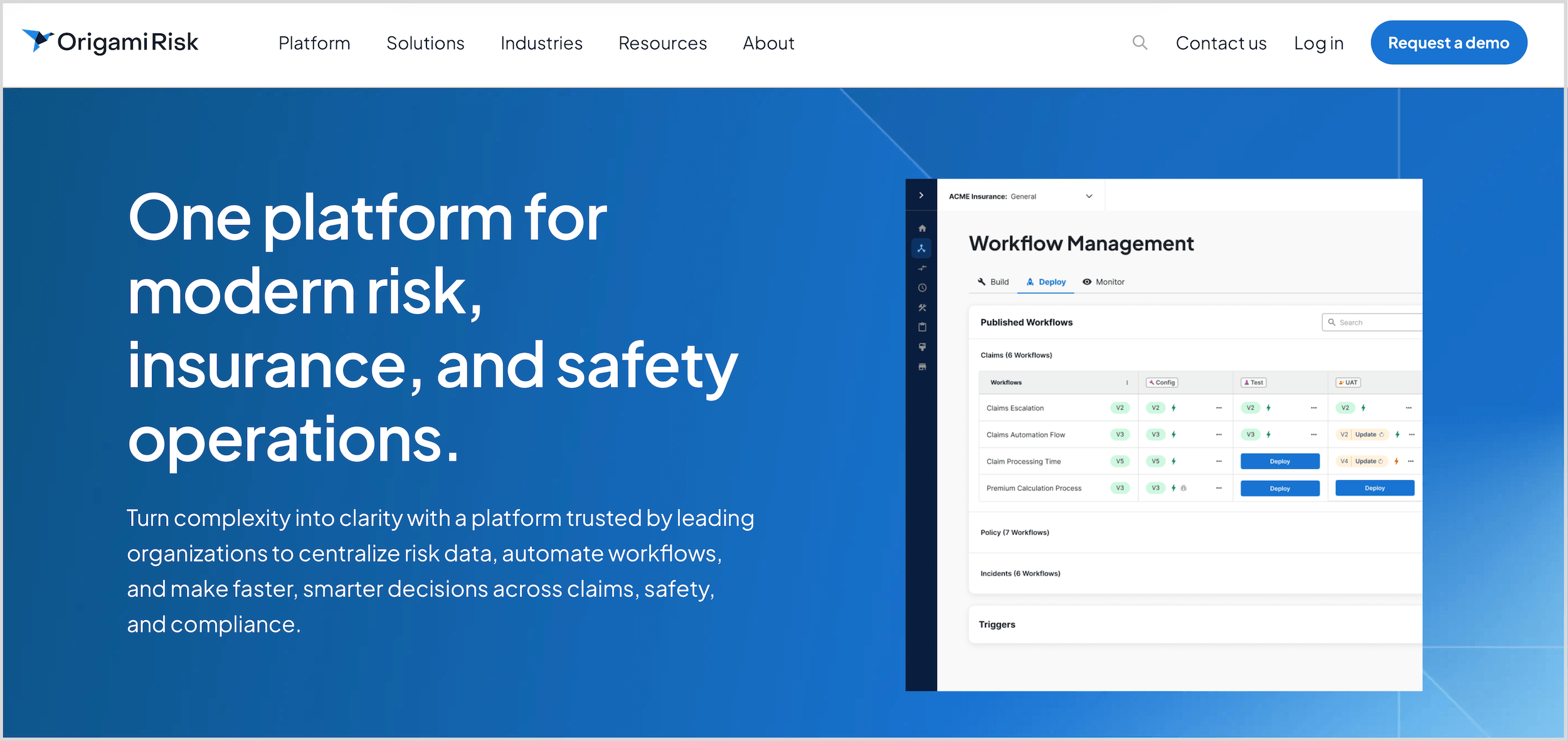Open the clock history sidebar icon
This screenshot has height=741, width=1568.
(921, 288)
